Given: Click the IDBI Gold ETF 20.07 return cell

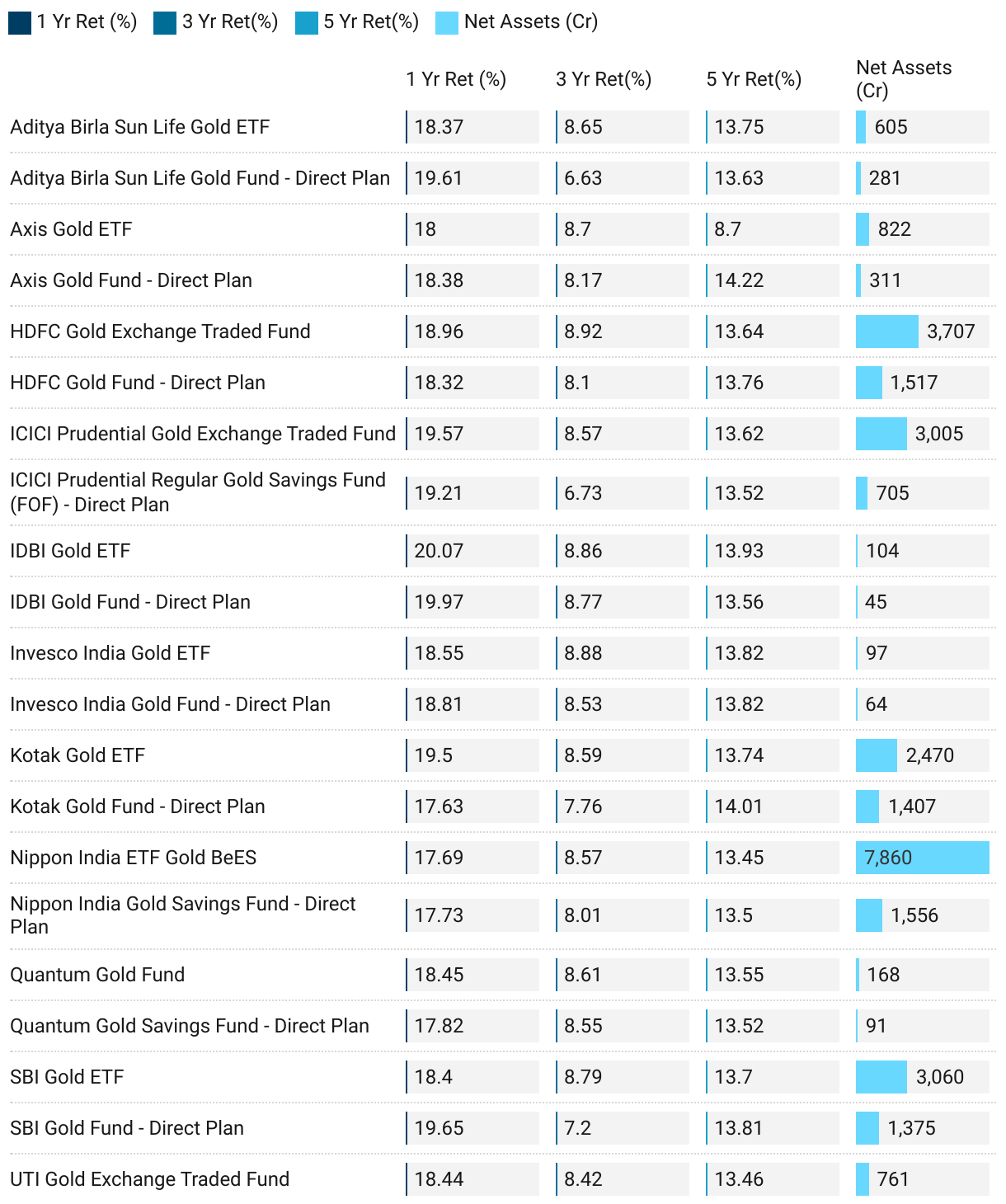Looking at the screenshot, I should 472,551.
